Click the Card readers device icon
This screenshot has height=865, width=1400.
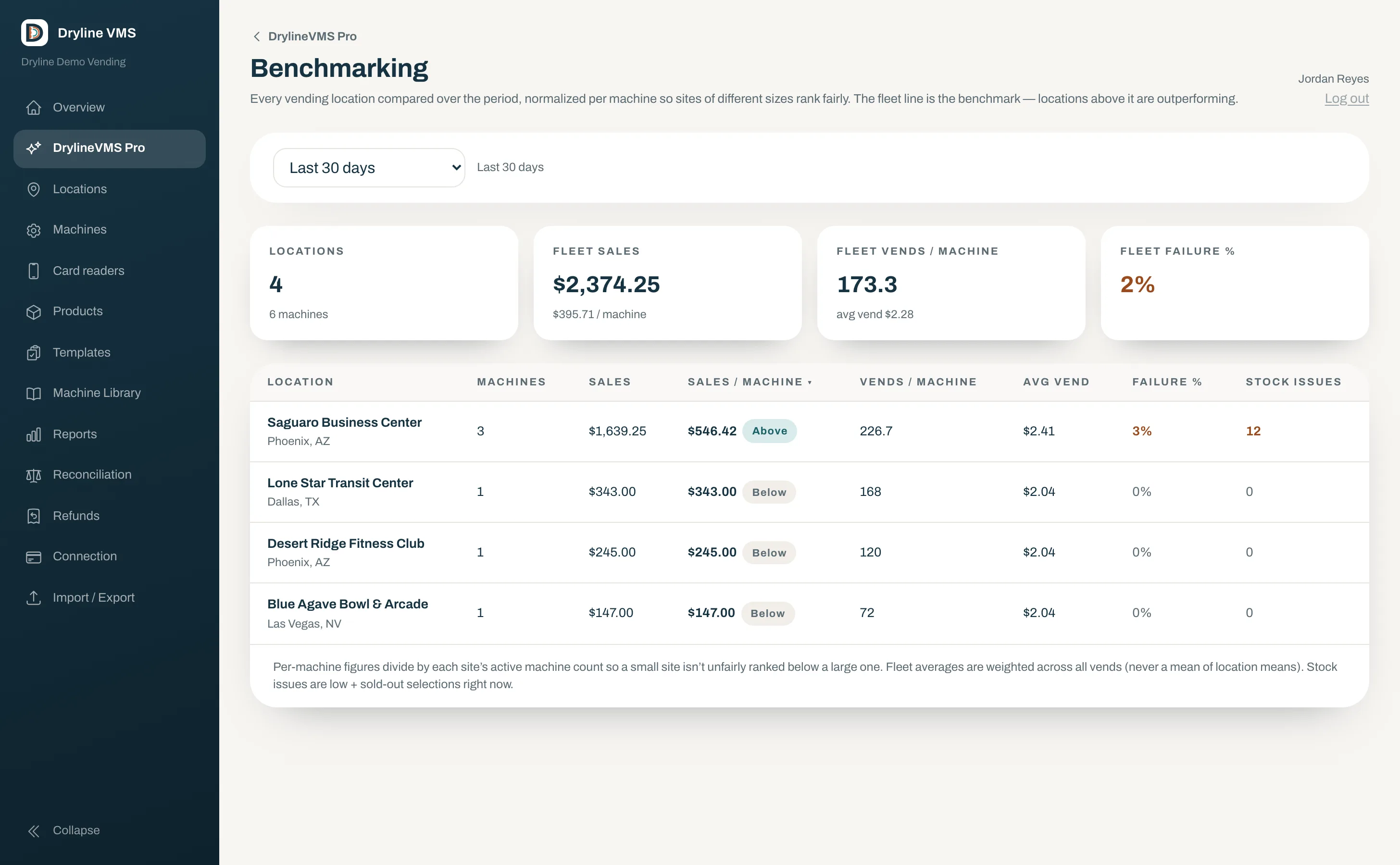tap(34, 271)
